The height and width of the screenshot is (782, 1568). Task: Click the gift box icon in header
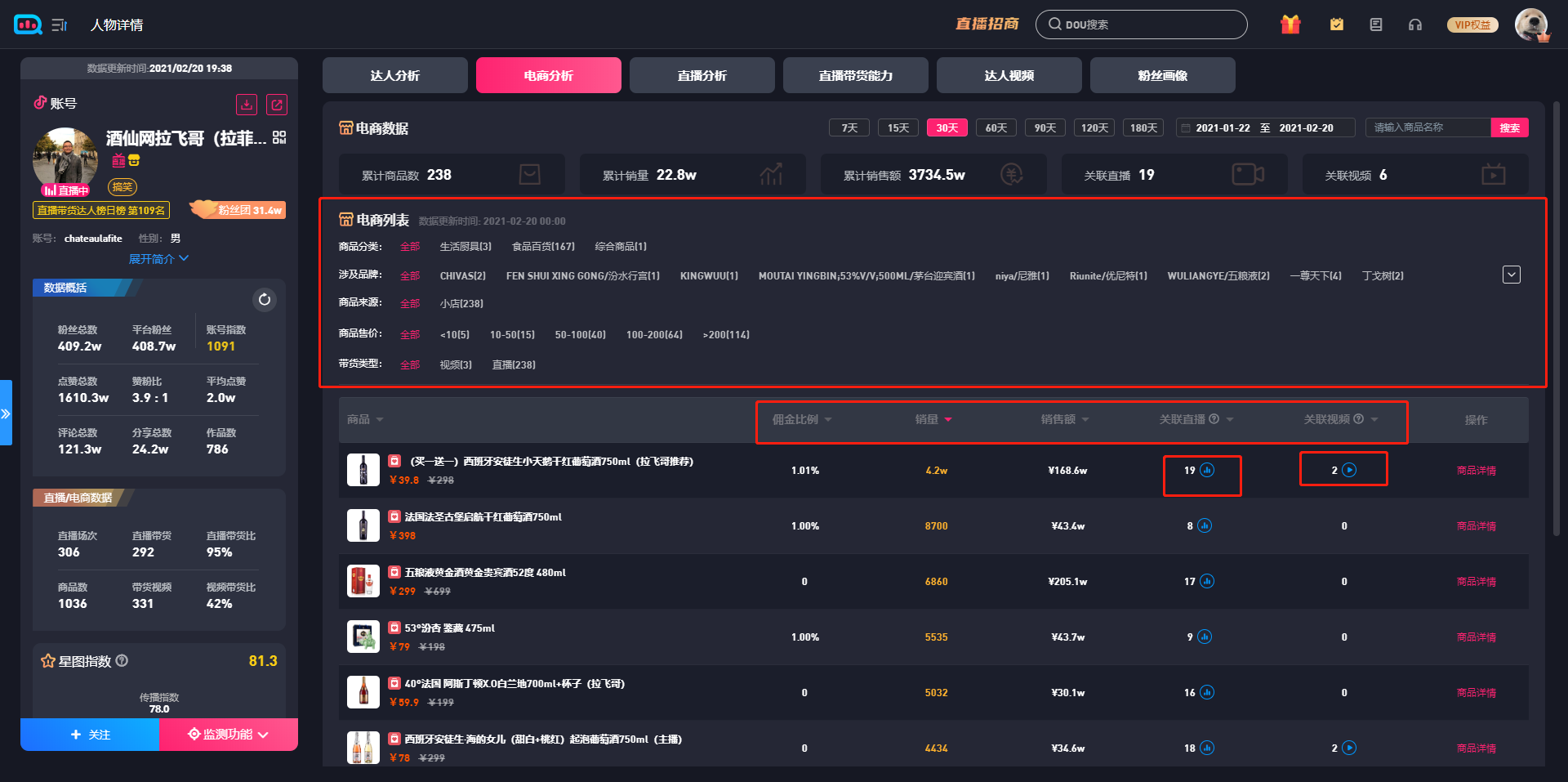coord(1290,25)
